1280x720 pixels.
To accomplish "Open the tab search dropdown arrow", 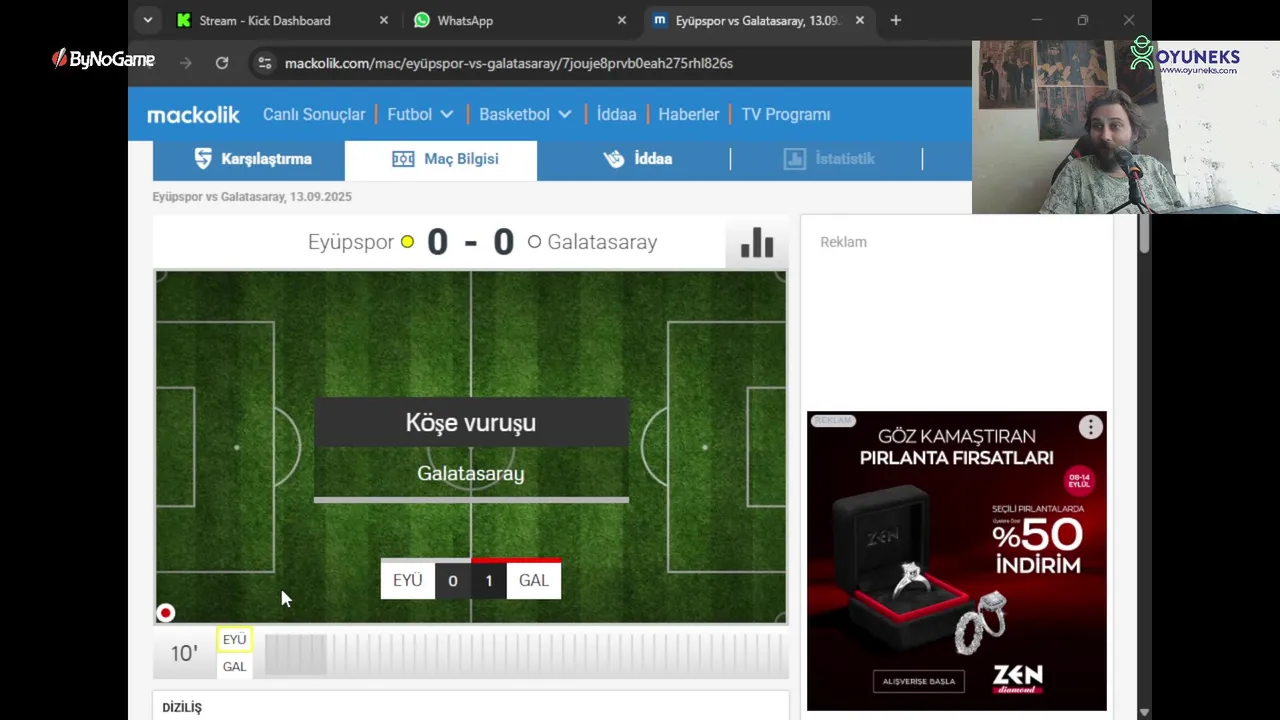I will pos(148,20).
